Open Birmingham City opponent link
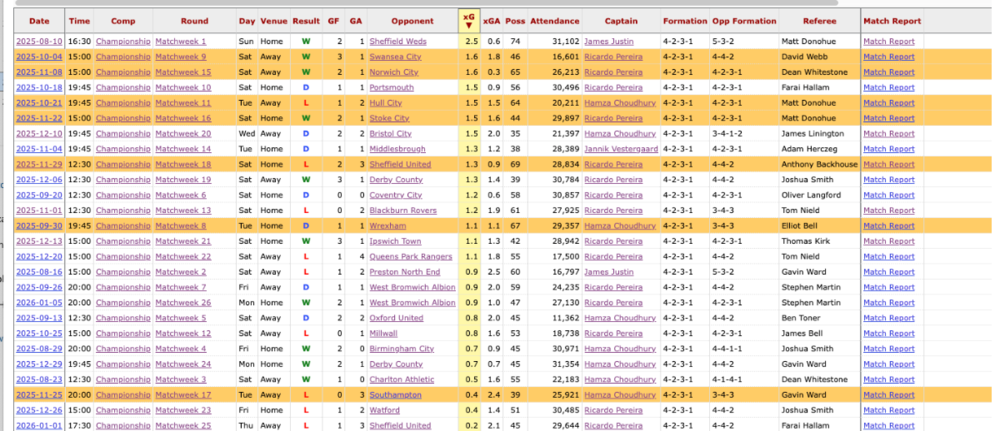Image resolution: width=1000 pixels, height=431 pixels. point(402,349)
